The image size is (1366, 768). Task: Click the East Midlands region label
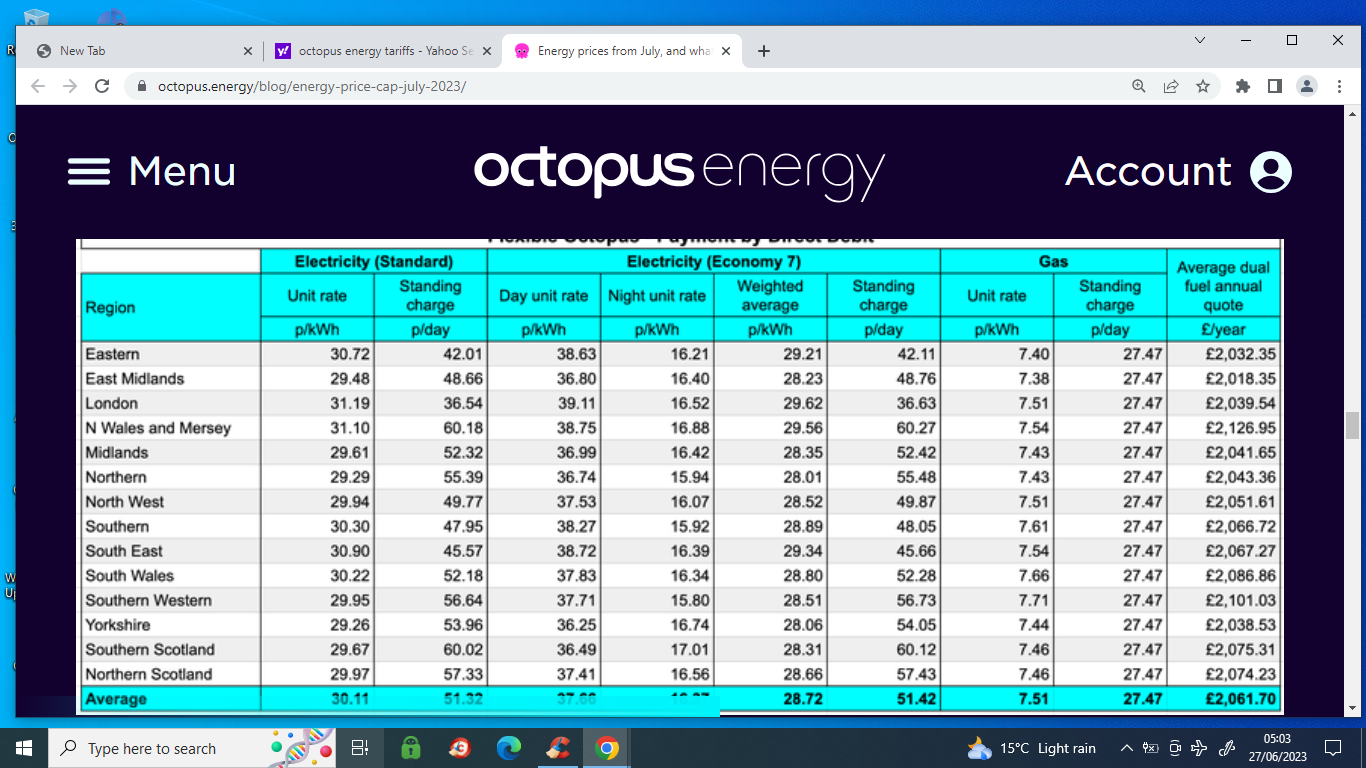[135, 379]
